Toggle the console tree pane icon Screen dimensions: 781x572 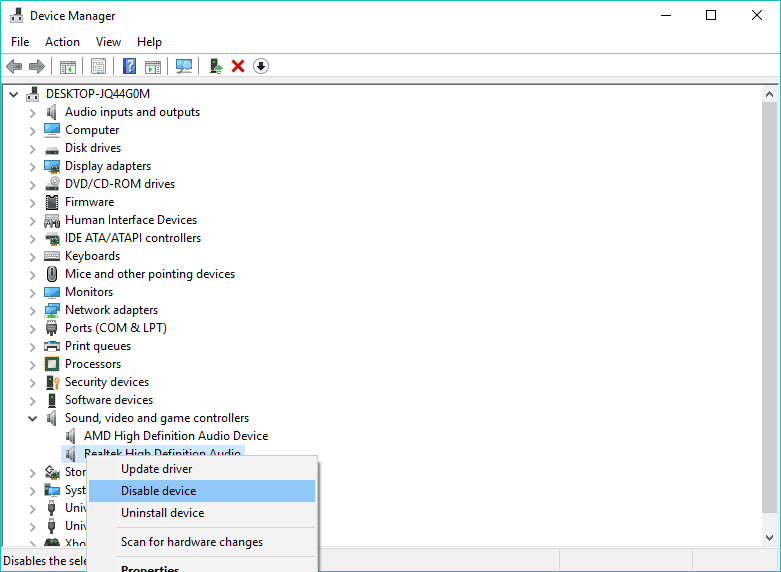click(68, 66)
